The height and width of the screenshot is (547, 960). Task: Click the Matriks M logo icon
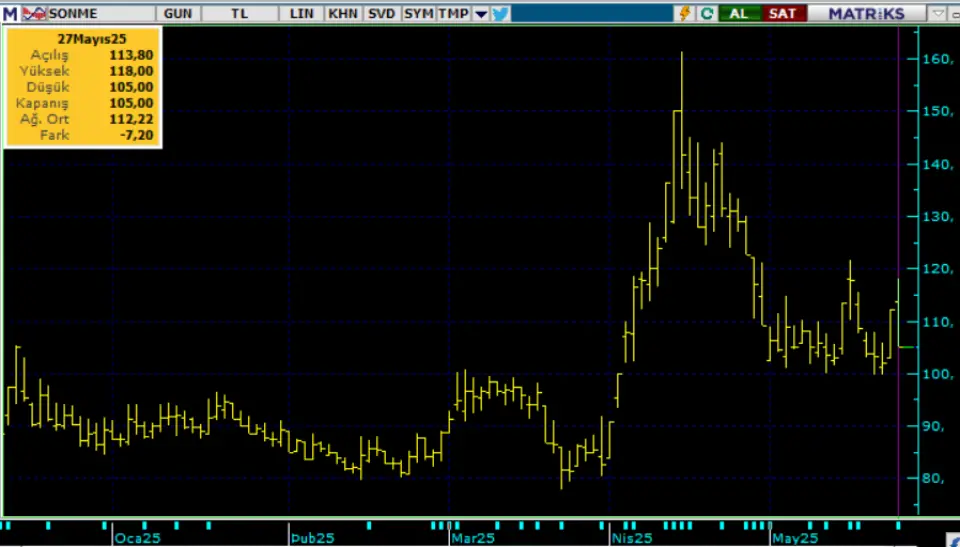pyautogui.click(x=10, y=13)
